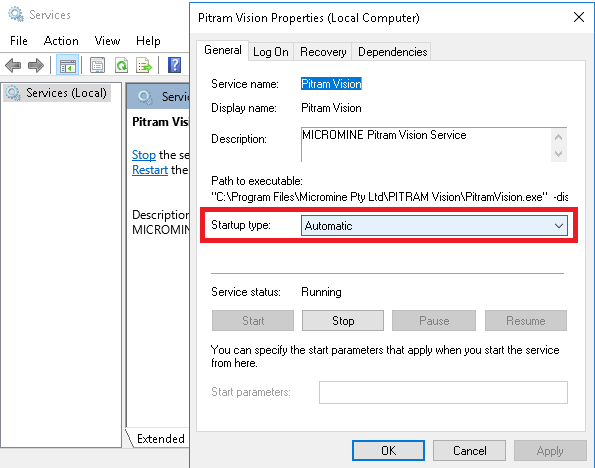Click the Restart service link
Screen dimensions: 595x468
pos(150,170)
